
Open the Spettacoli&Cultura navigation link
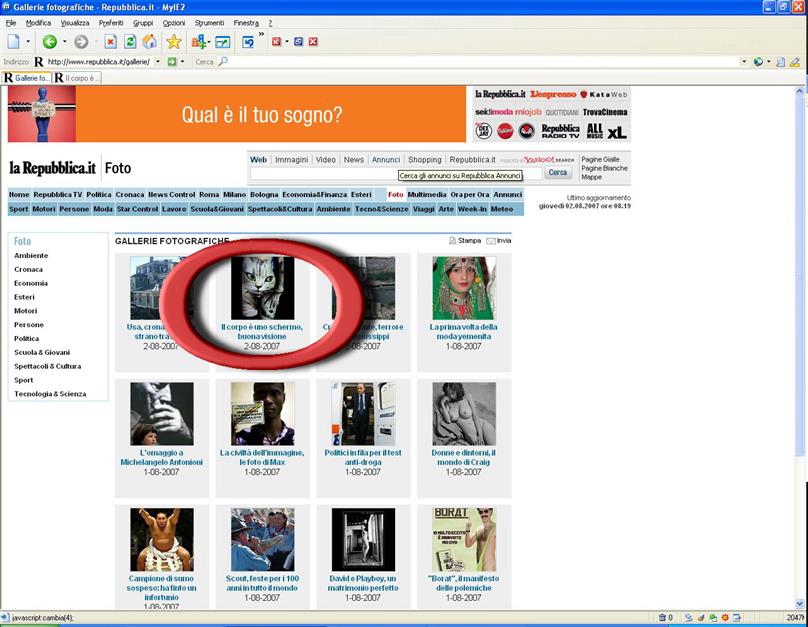(280, 209)
